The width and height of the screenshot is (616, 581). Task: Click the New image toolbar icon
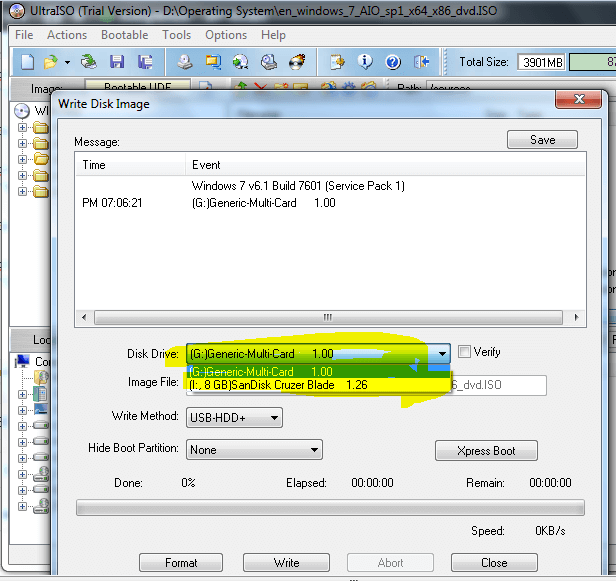click(x=27, y=62)
